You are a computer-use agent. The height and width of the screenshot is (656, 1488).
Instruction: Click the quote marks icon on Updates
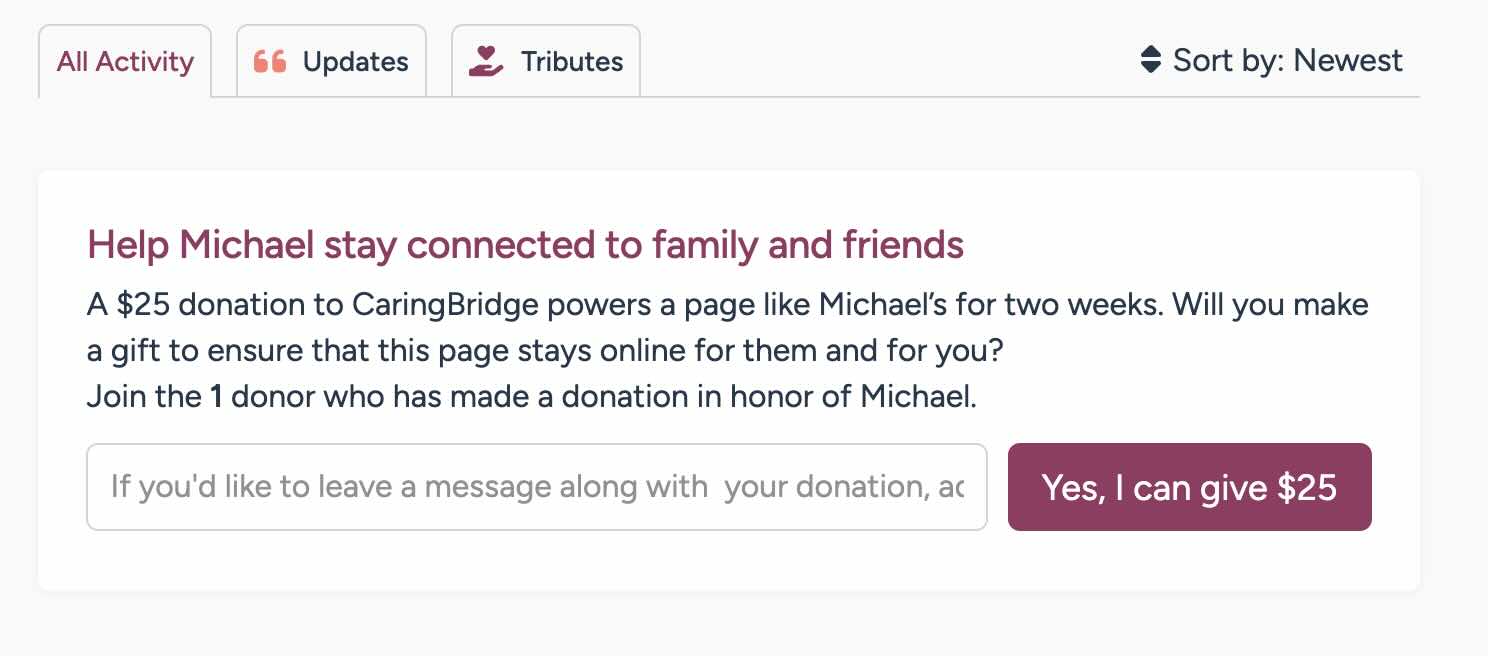(x=270, y=61)
